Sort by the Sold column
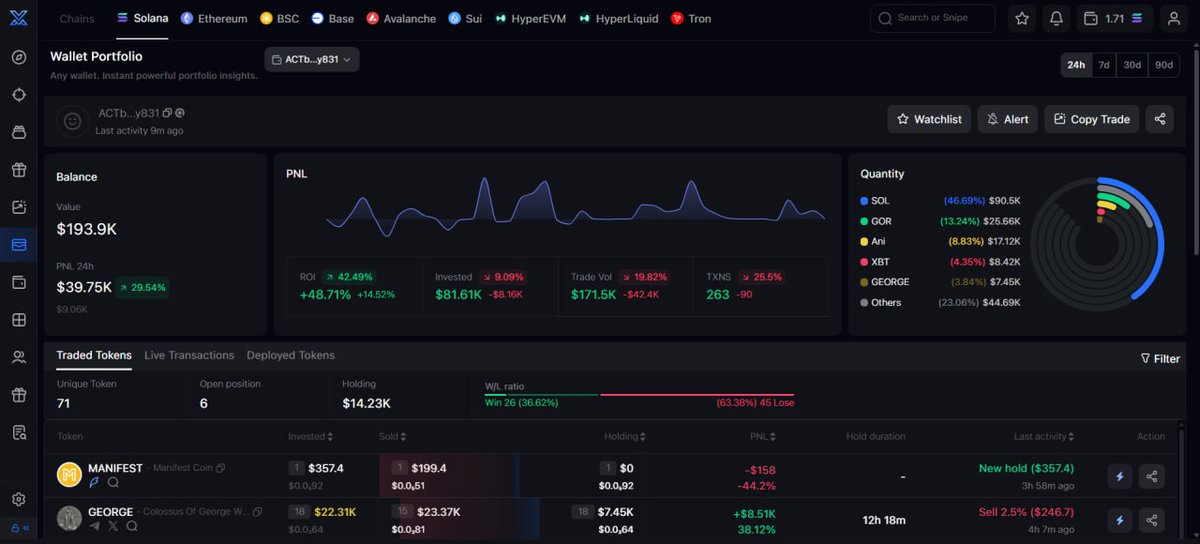The image size is (1200, 544). (393, 436)
